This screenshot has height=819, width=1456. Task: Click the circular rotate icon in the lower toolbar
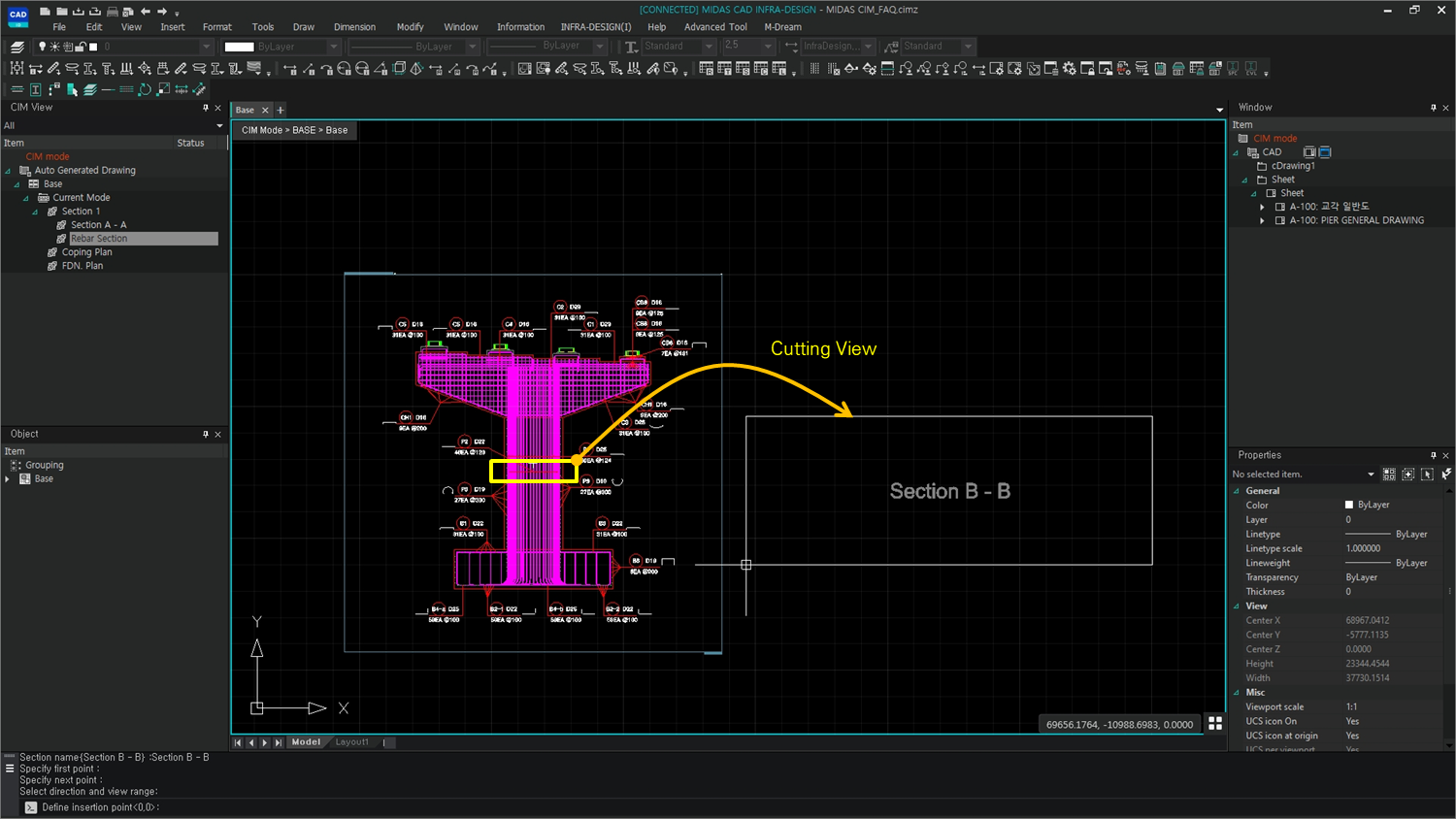pos(145,88)
